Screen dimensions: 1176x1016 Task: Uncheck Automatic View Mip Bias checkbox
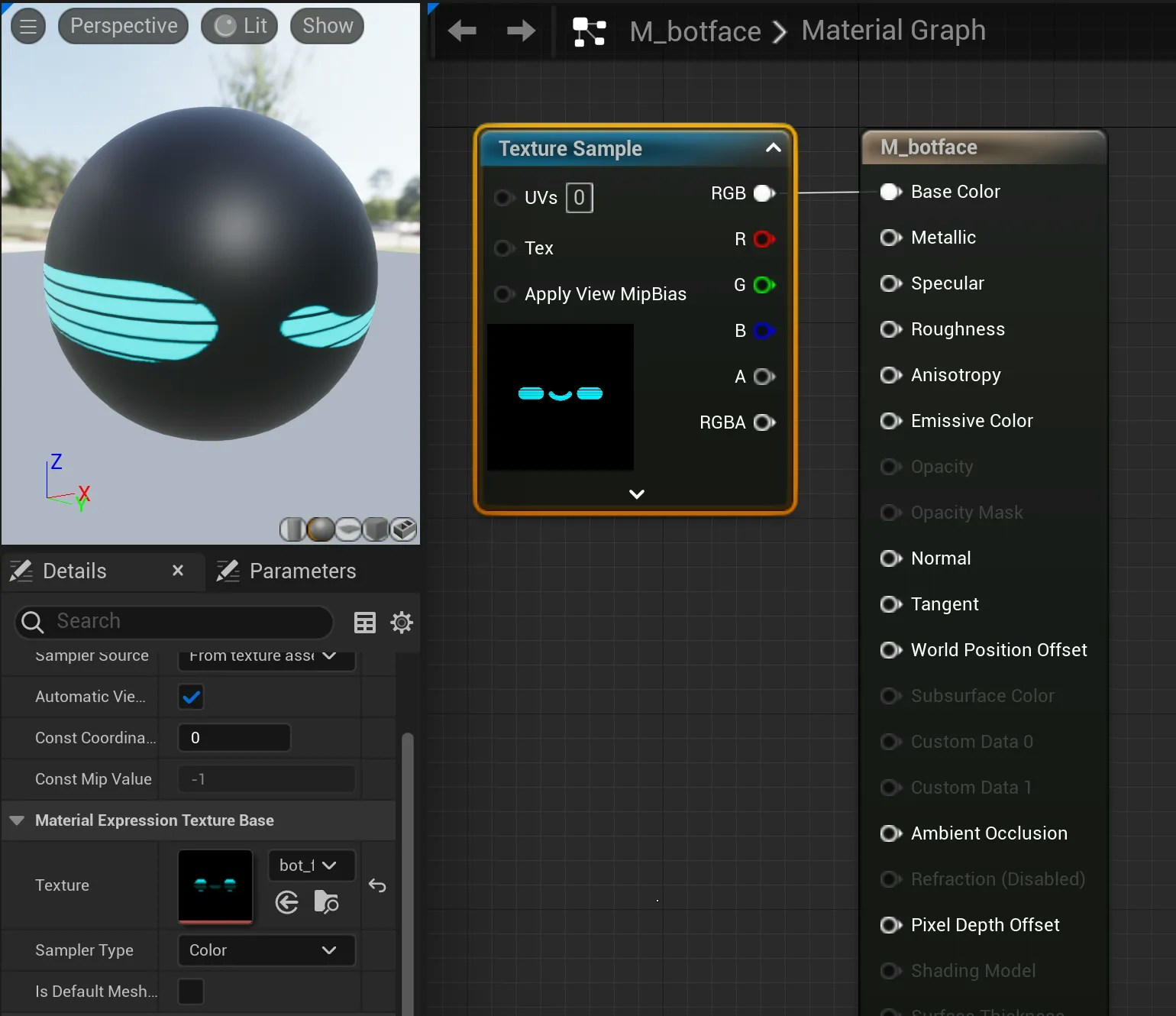click(191, 697)
